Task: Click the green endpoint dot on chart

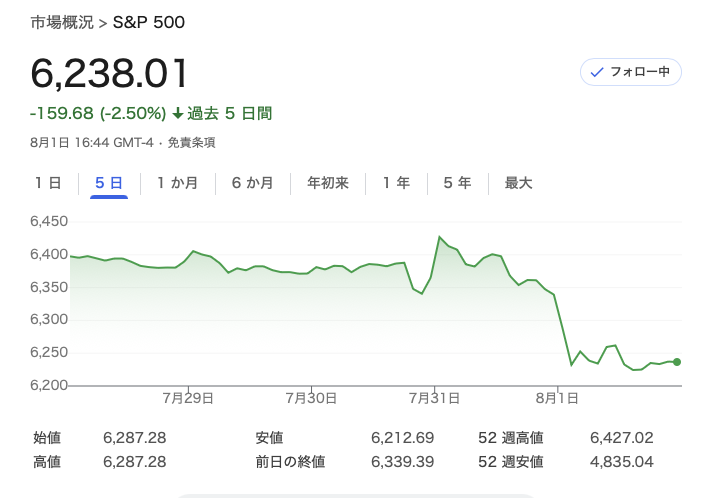Action: click(x=676, y=362)
